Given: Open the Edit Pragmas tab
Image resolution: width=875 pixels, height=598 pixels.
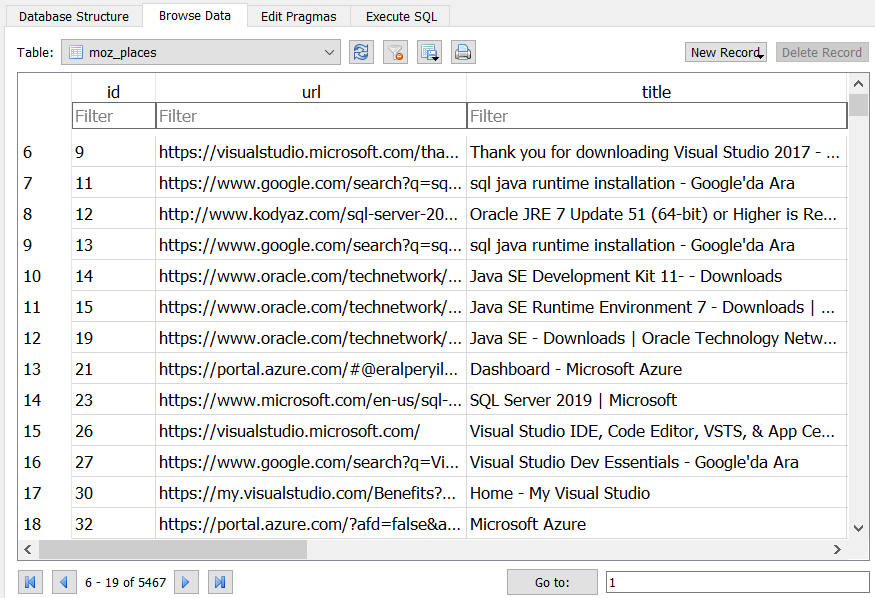Looking at the screenshot, I should pos(299,16).
